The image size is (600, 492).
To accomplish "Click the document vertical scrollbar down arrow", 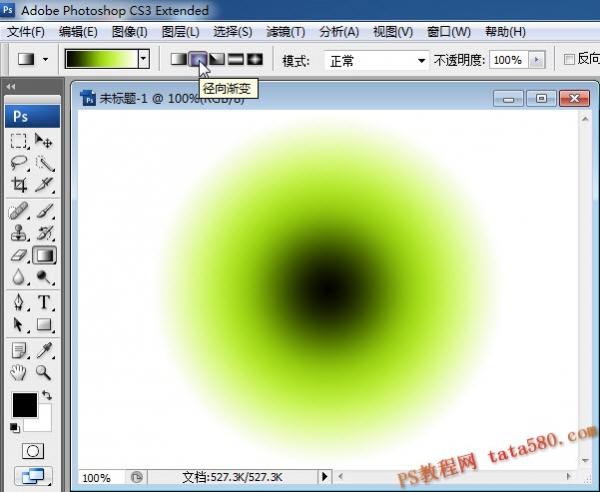I will [585, 461].
